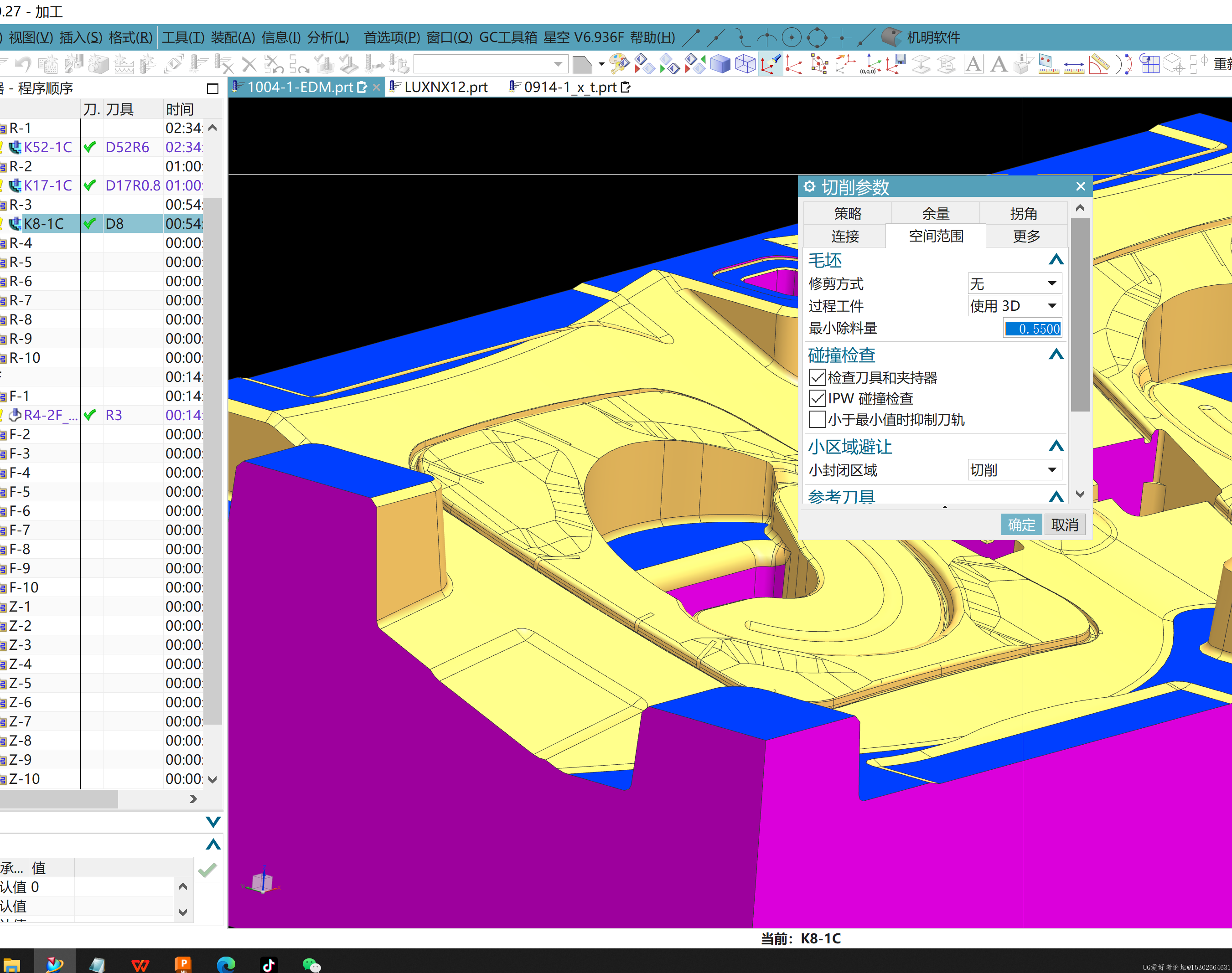Open the 小封闭区域 dropdown showing 切削

[x=1015, y=470]
